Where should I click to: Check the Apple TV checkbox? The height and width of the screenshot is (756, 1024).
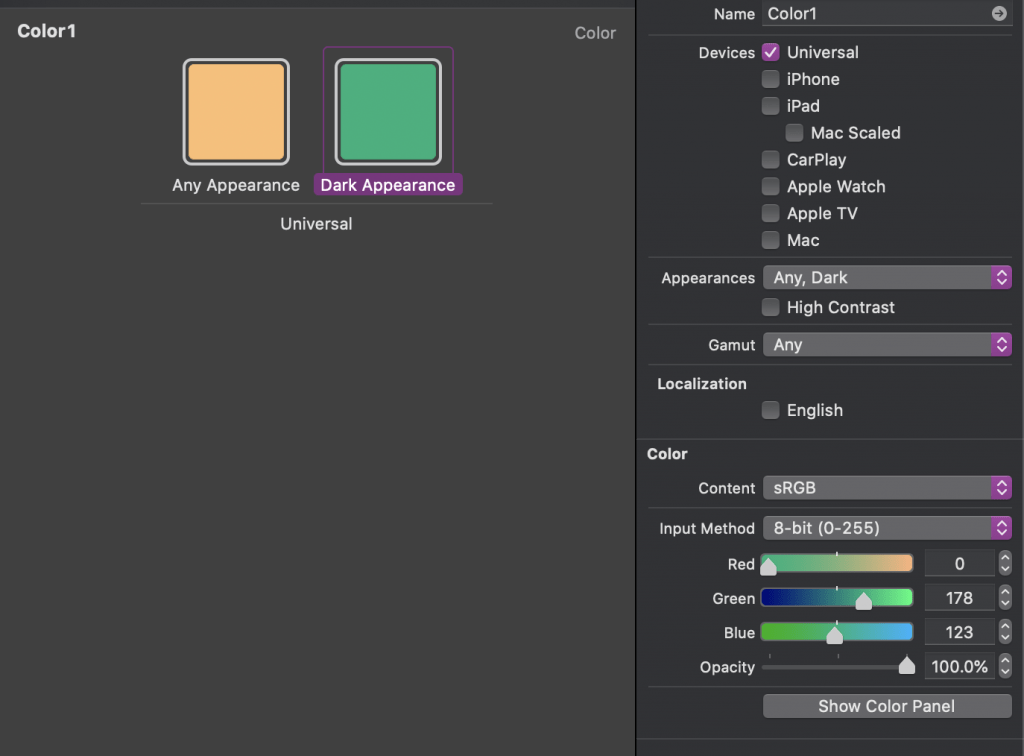(x=771, y=213)
